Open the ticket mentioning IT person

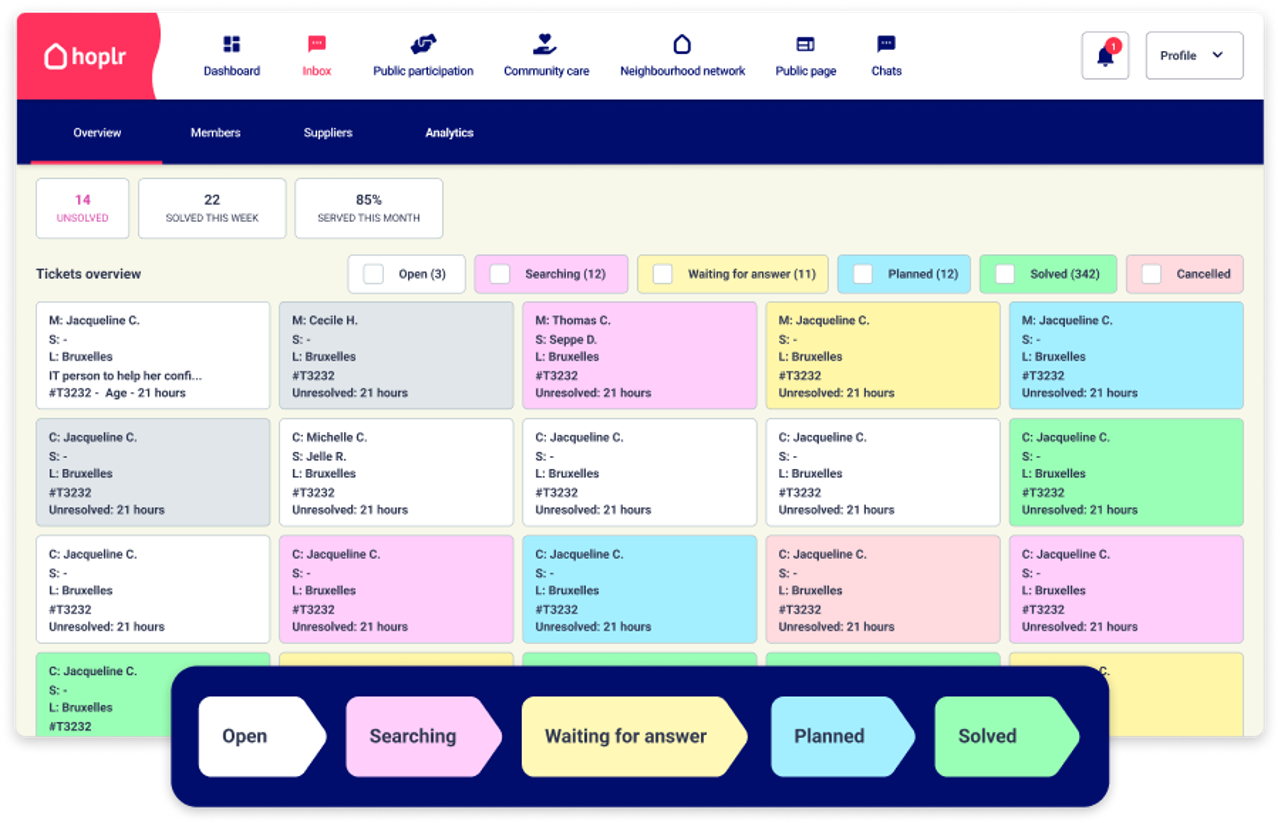tap(153, 356)
